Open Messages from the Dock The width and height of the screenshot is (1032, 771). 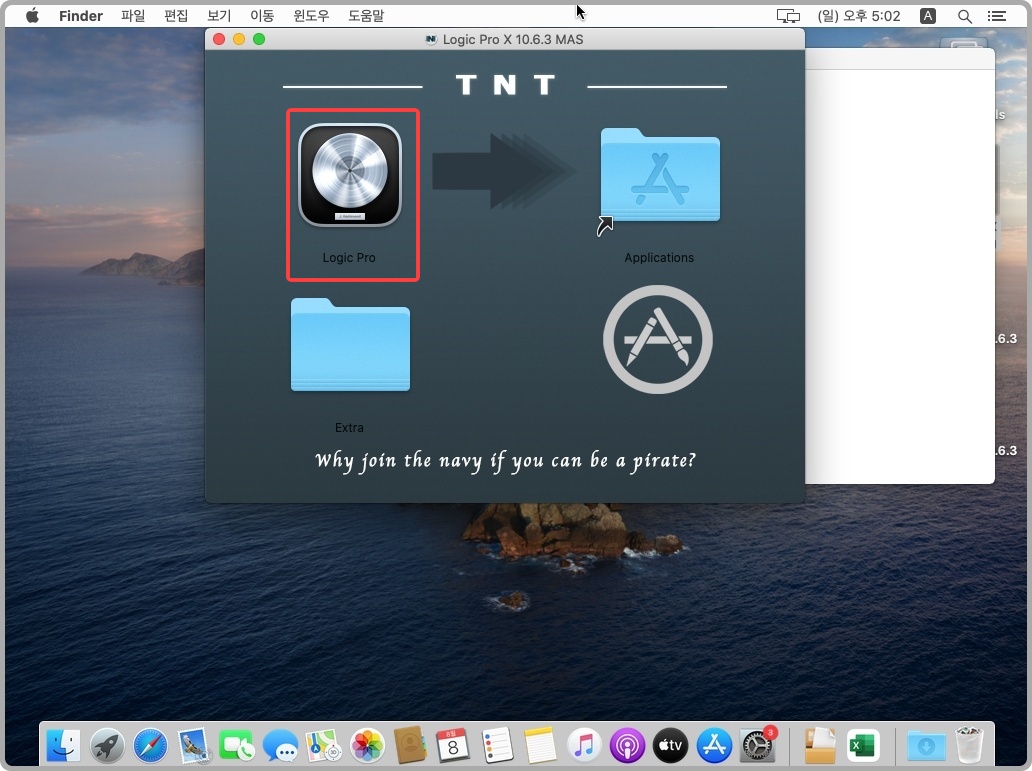pos(280,746)
